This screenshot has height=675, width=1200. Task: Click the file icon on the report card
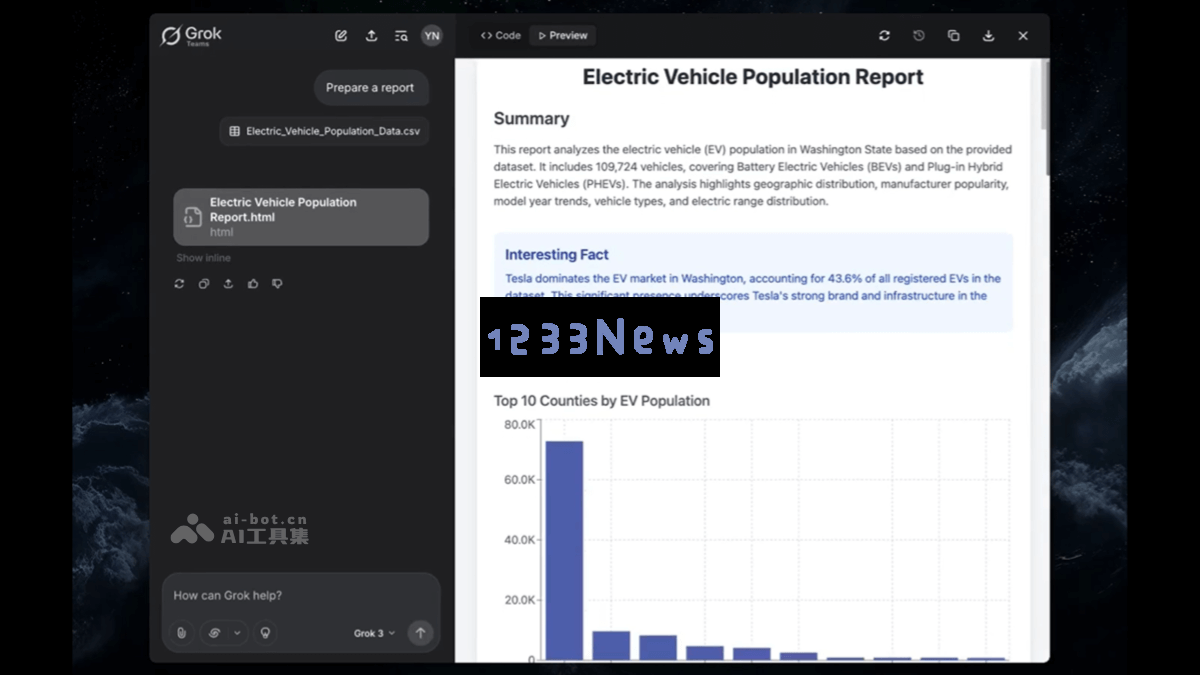coord(193,217)
